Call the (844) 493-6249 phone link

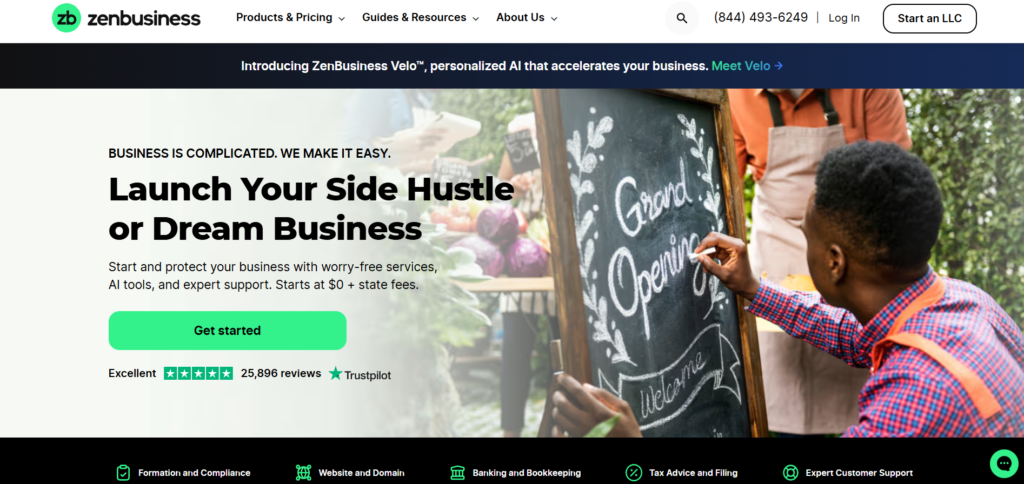(x=761, y=18)
